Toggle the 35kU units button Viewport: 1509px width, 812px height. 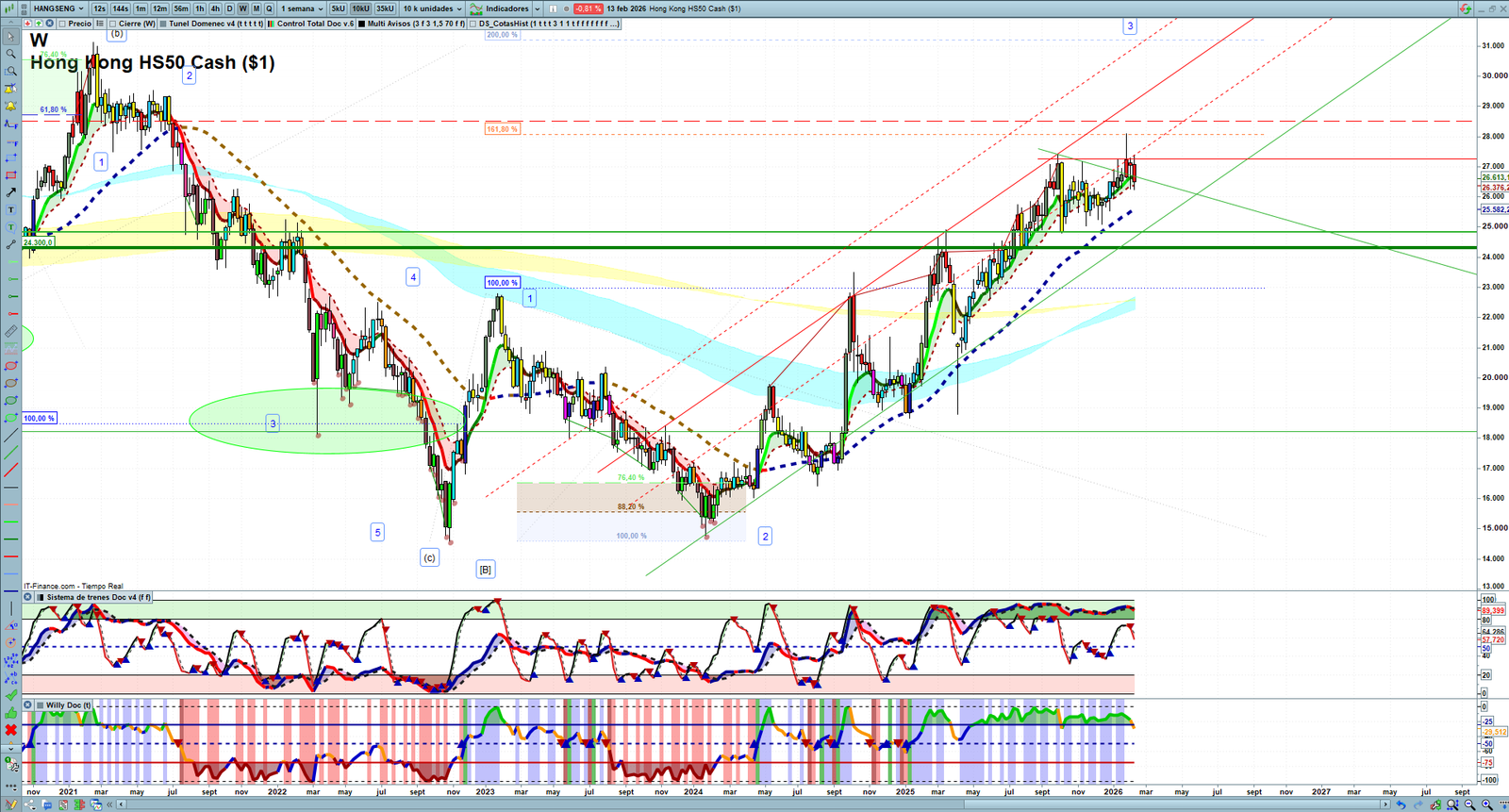[x=385, y=8]
